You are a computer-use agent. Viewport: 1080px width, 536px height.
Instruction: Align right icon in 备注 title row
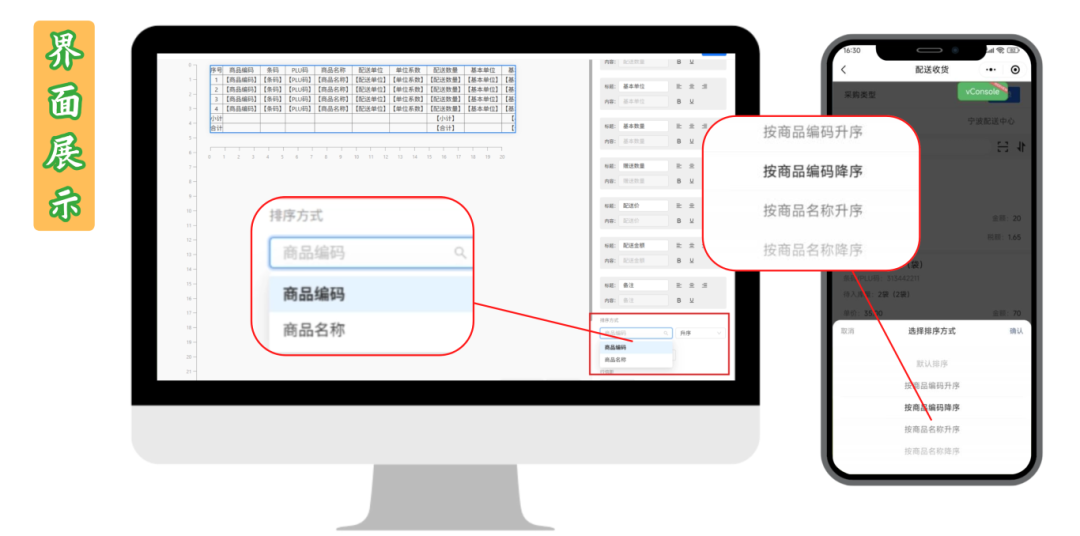click(705, 285)
